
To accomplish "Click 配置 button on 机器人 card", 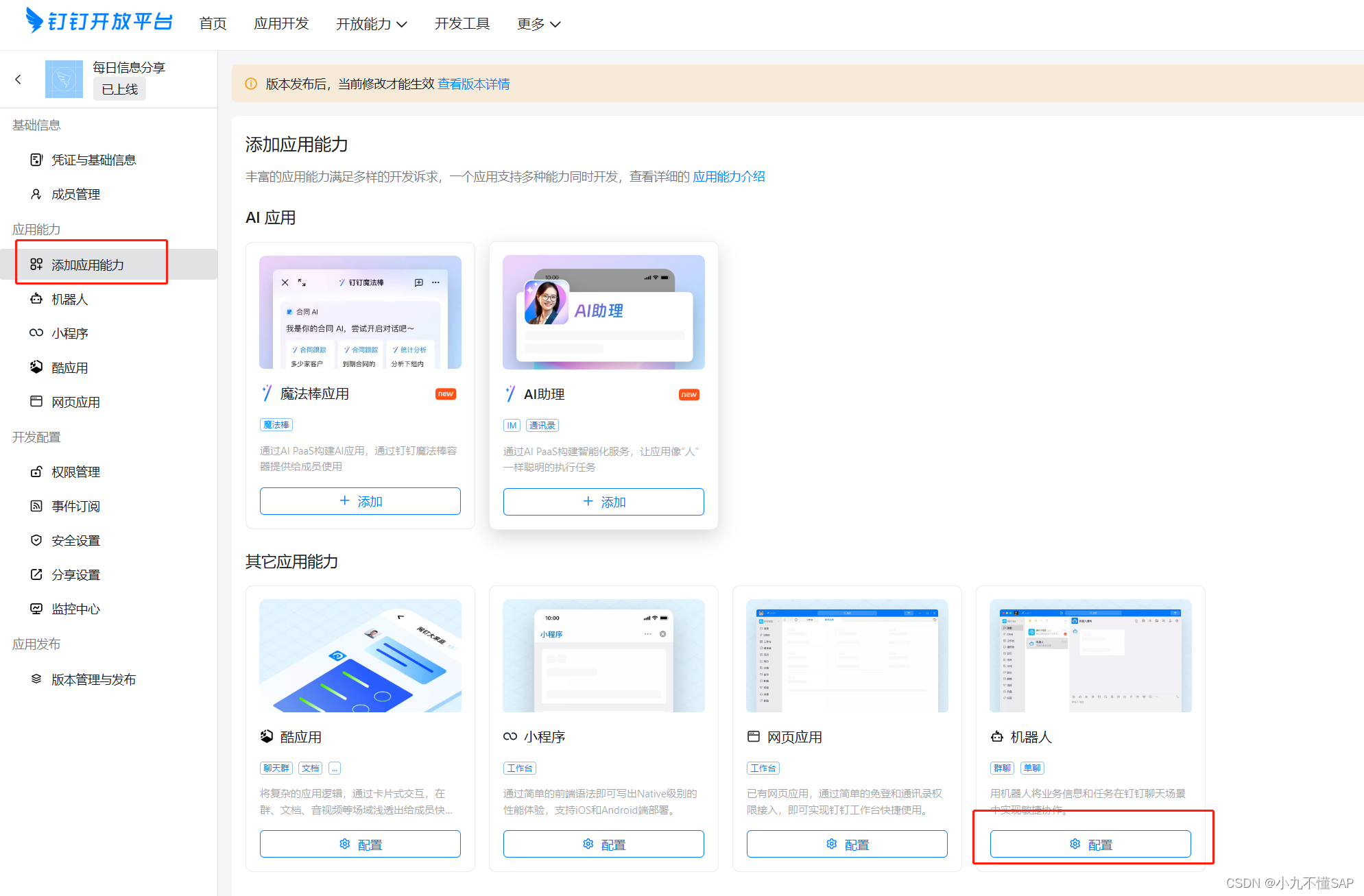I will point(1090,844).
